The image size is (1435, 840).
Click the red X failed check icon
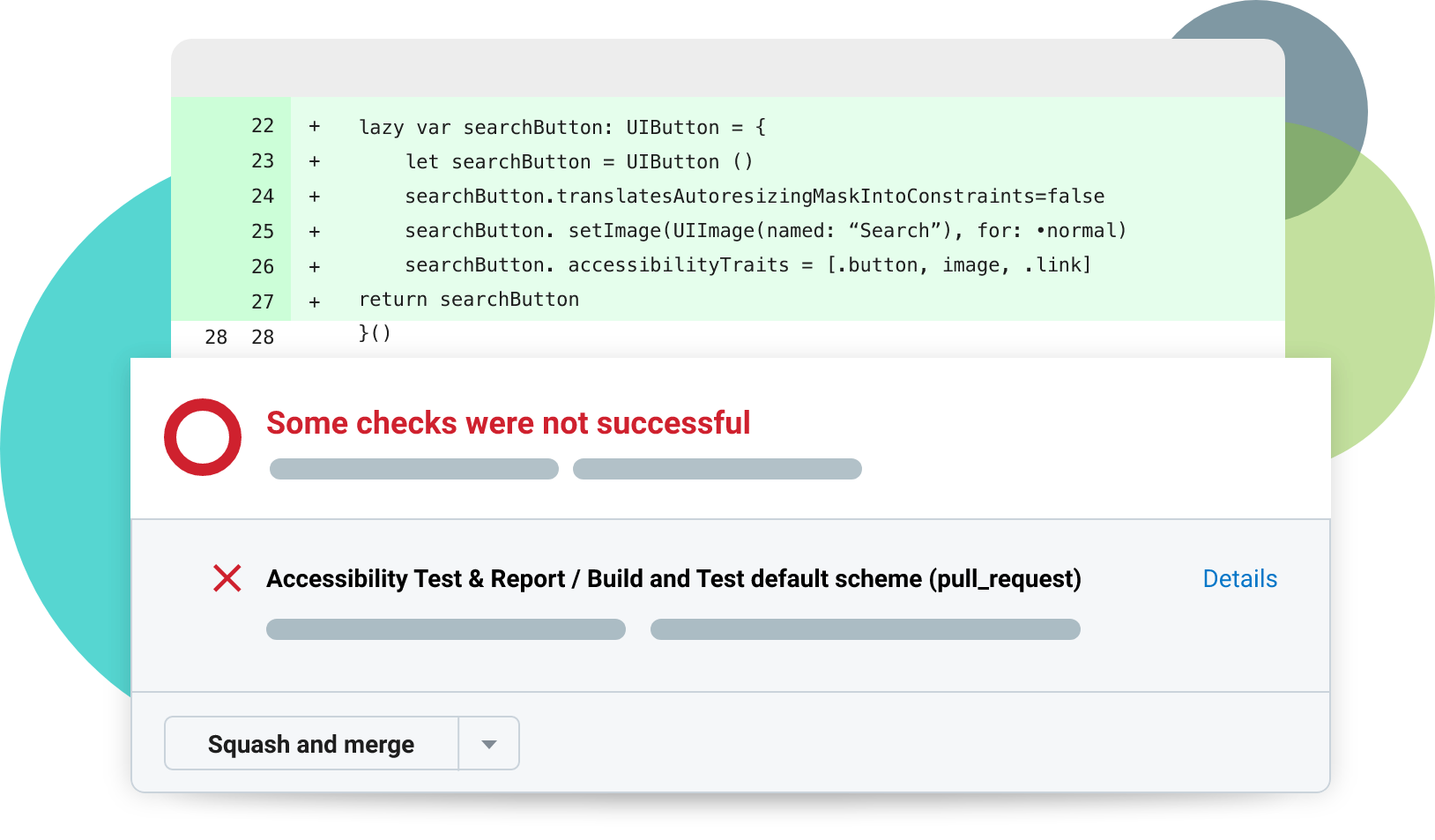227,578
